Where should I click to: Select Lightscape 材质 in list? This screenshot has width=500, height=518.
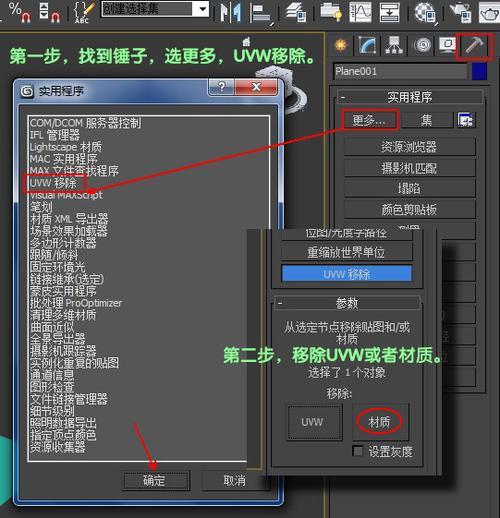66,147
